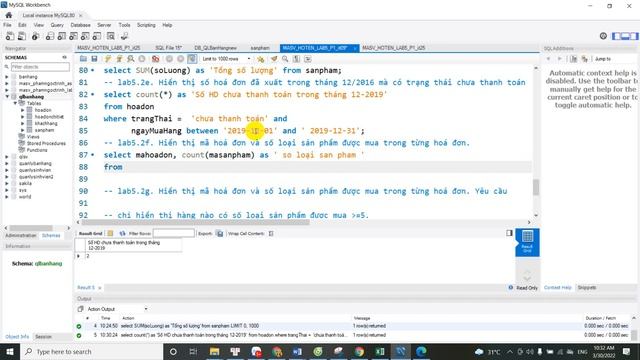This screenshot has height=360, width=640.
Task: Expand the world schema
Action: (x=7, y=197)
